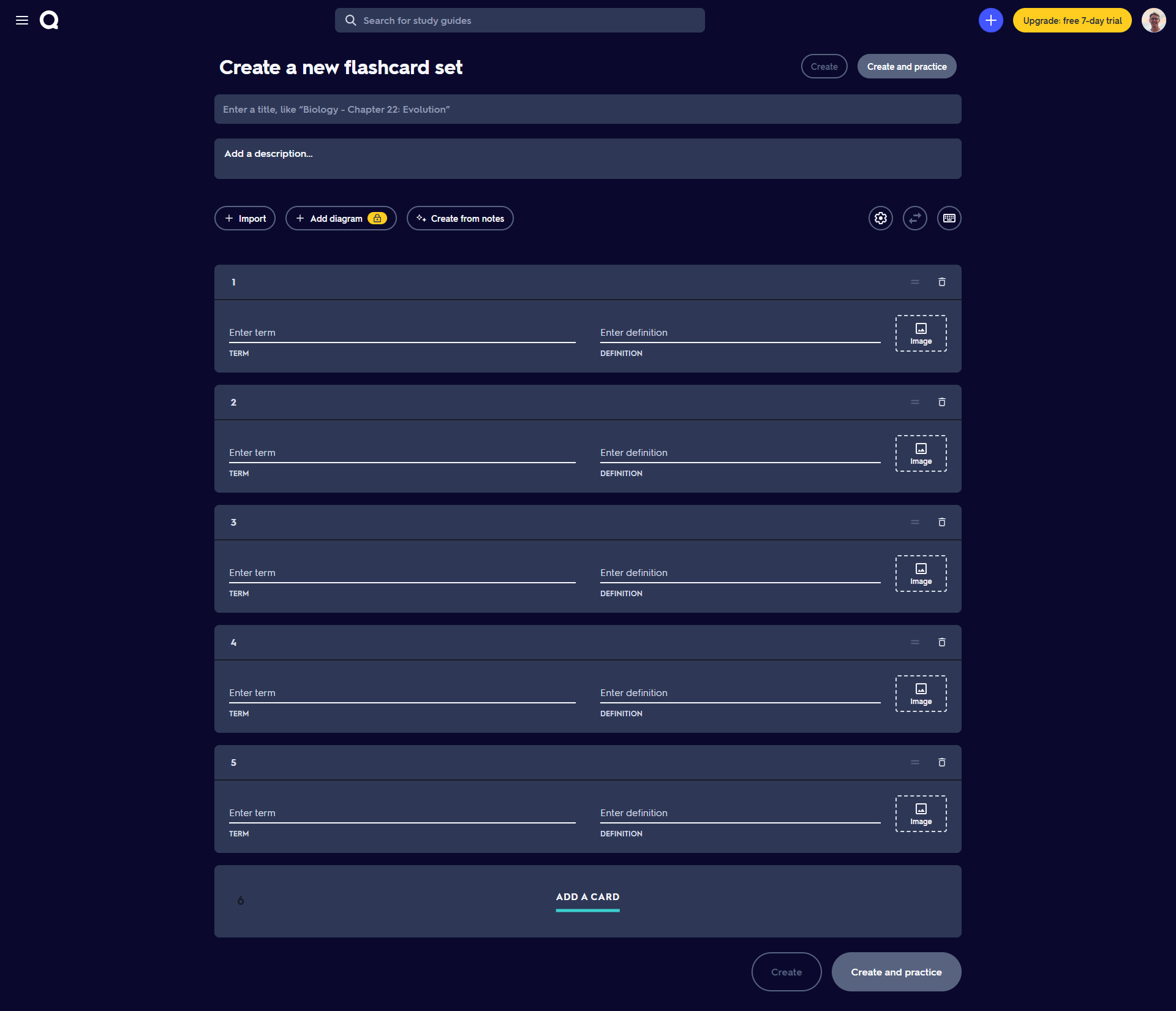
Task: Click the flip terms and definitions icon
Action: click(914, 218)
